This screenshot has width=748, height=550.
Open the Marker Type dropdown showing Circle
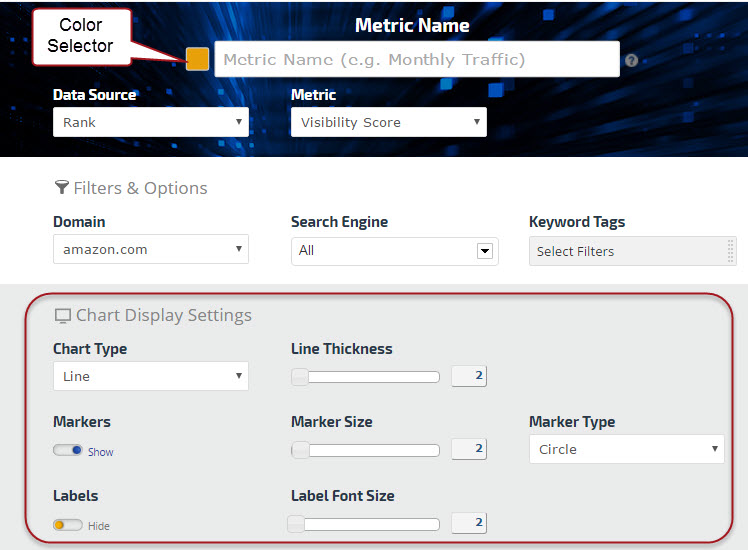point(626,449)
